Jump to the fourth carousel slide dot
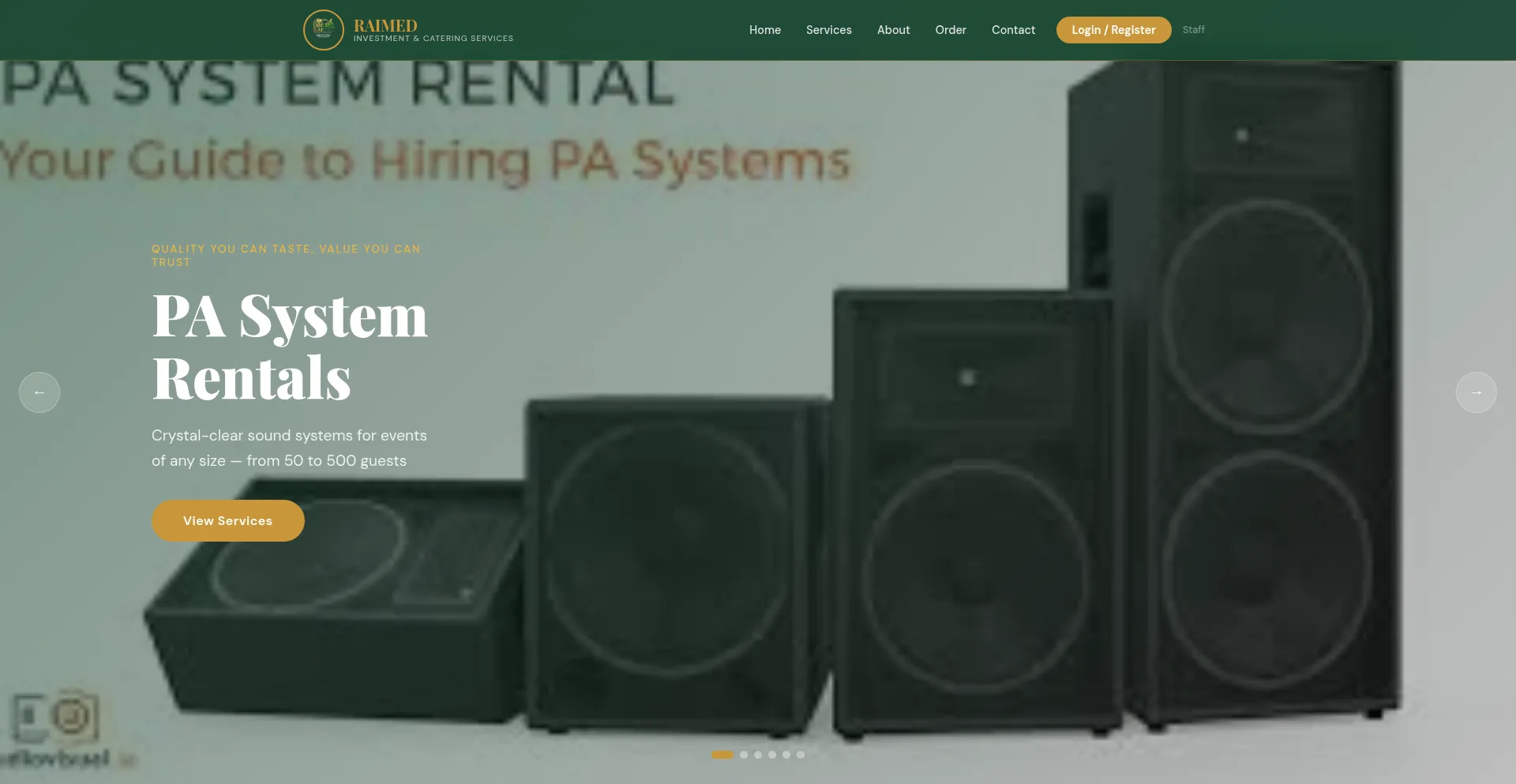 pyautogui.click(x=772, y=755)
